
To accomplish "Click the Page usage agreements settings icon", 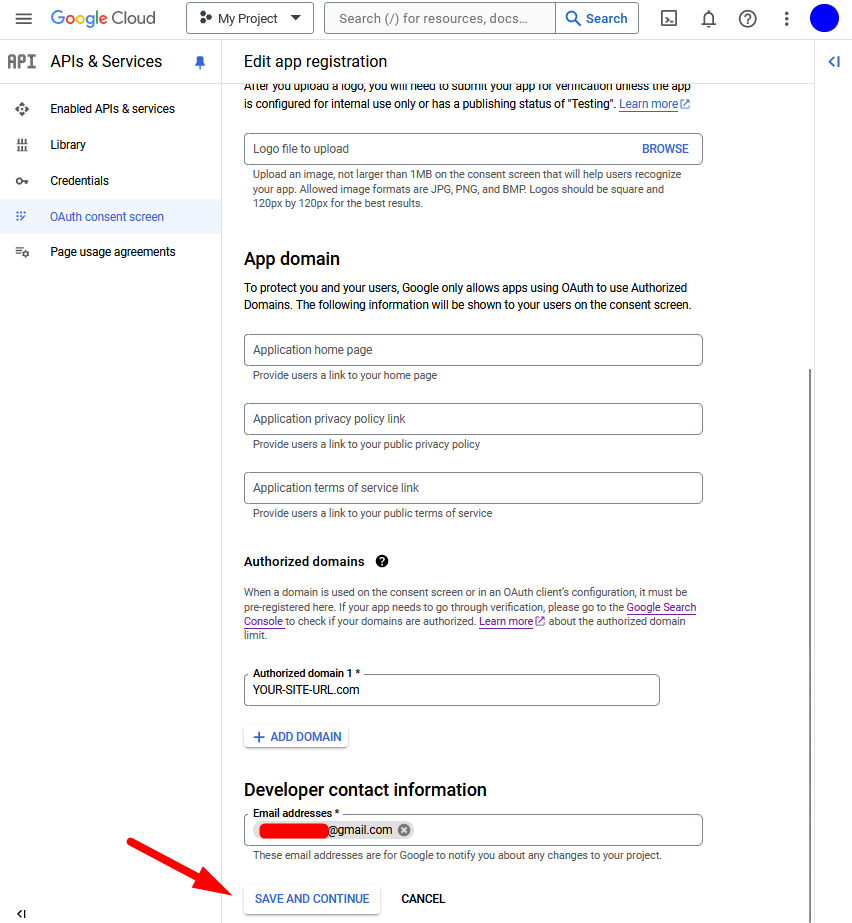I will (x=22, y=252).
